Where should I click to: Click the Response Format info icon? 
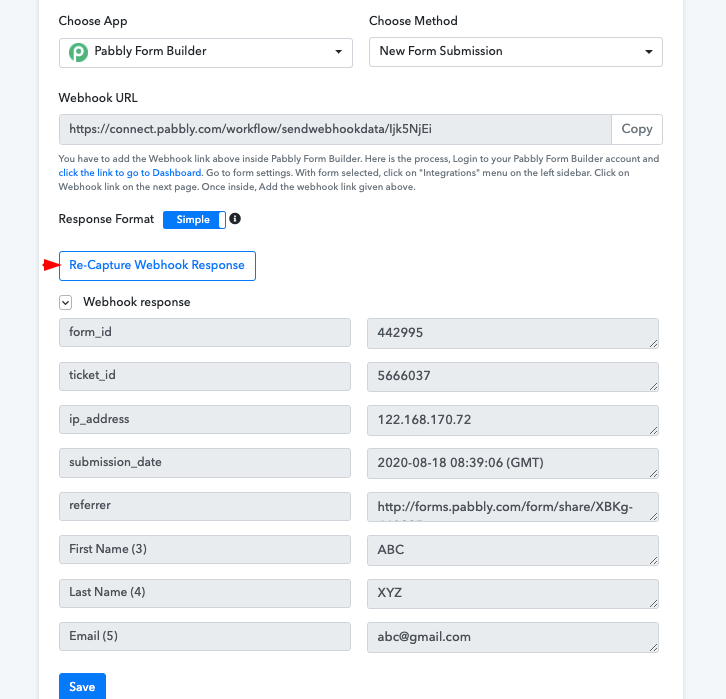(x=235, y=218)
